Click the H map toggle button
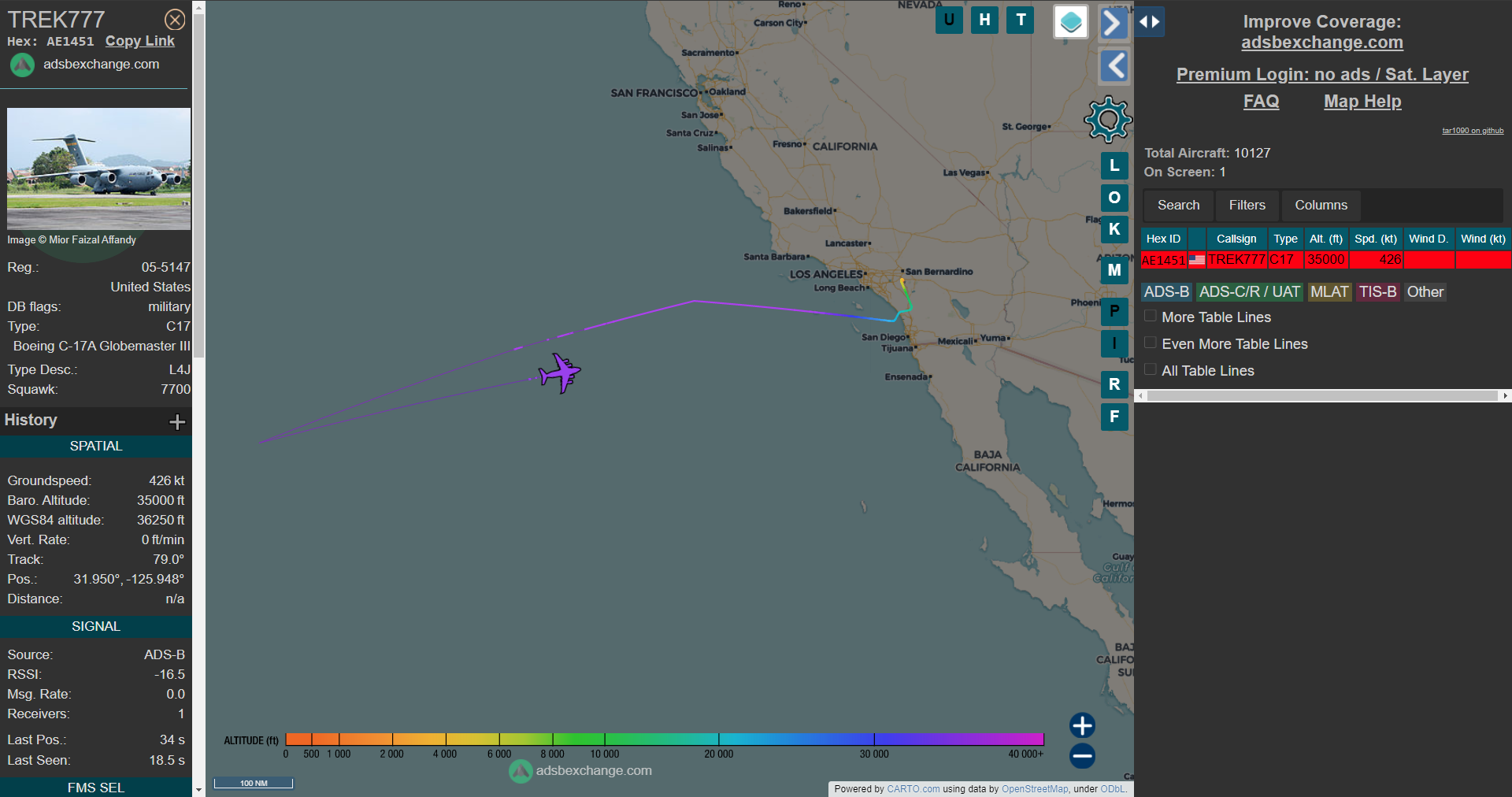 [984, 20]
